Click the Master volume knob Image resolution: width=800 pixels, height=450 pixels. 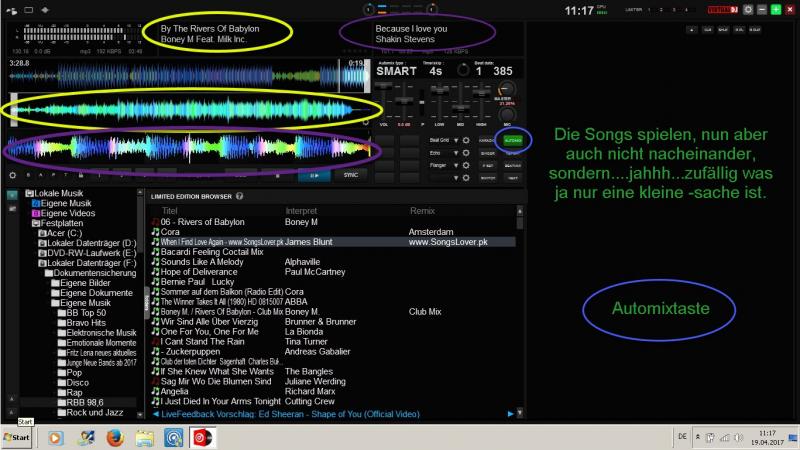coord(506,89)
